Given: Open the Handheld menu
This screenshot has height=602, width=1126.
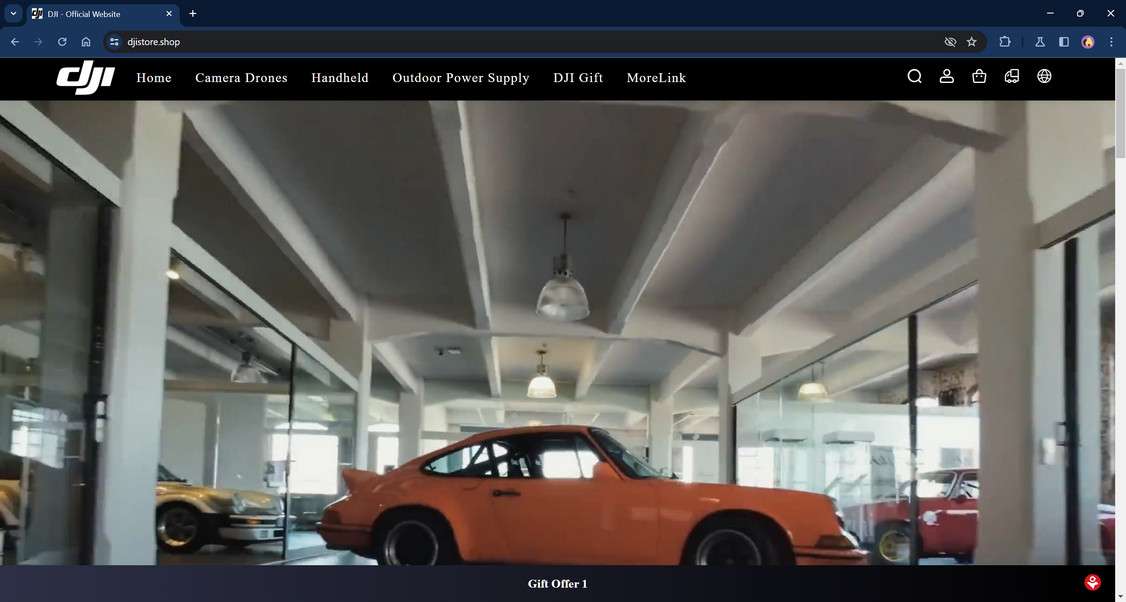Looking at the screenshot, I should point(340,78).
